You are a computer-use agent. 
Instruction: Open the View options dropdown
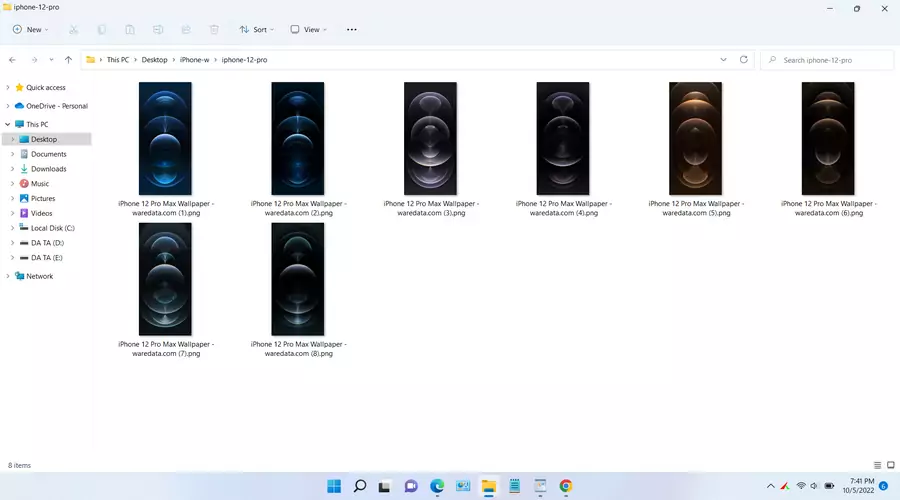(308, 29)
